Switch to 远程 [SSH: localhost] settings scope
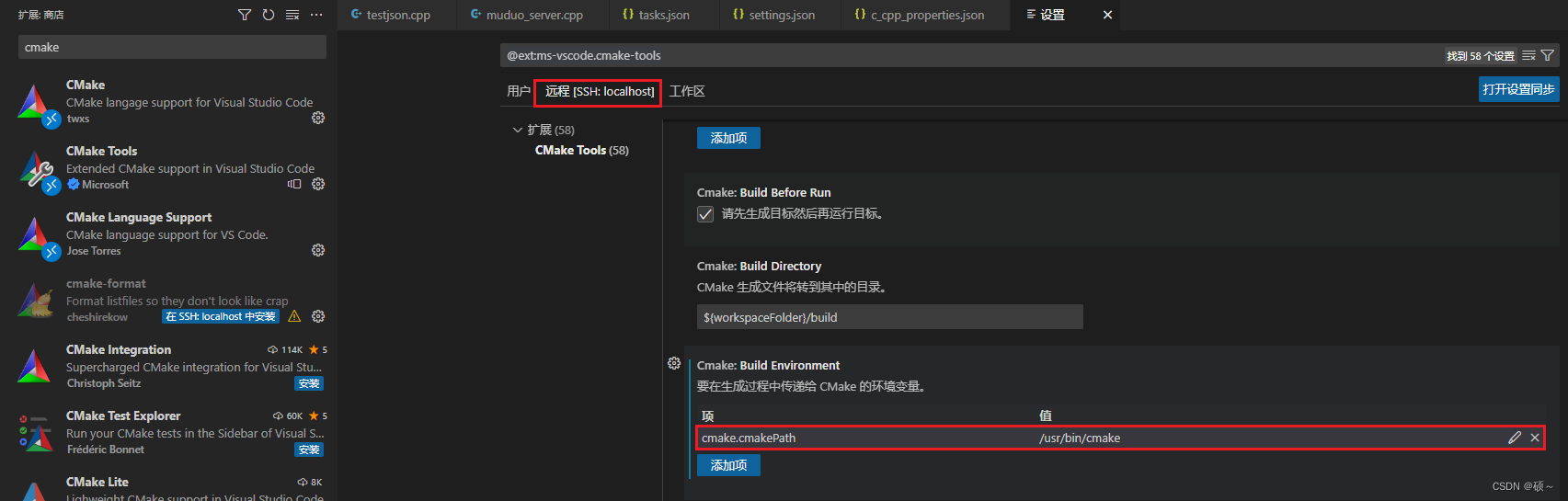This screenshot has height=501, width=1568. (x=599, y=91)
